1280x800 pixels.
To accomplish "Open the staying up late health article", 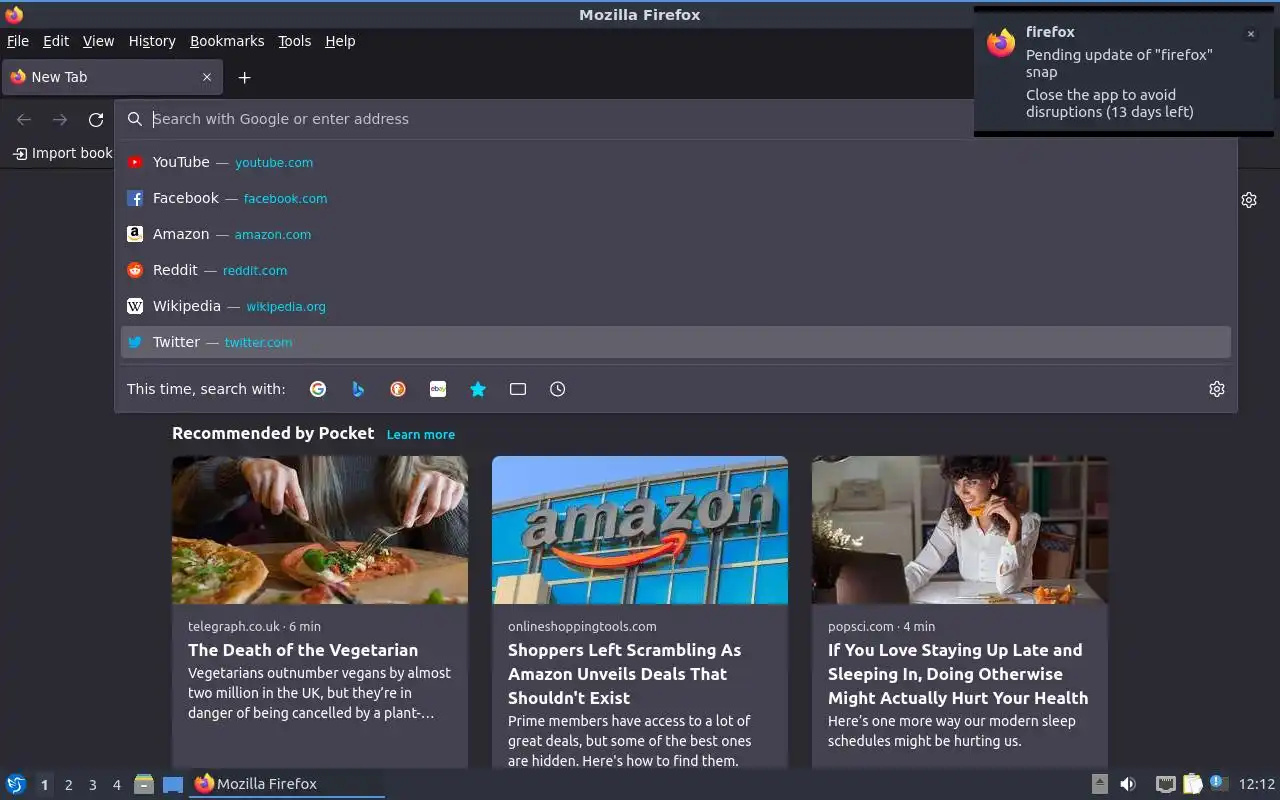I will (958, 674).
